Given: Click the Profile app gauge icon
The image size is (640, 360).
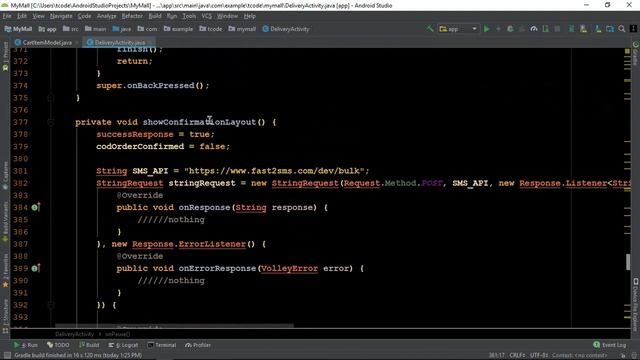Looking at the screenshot, I should click(533, 29).
